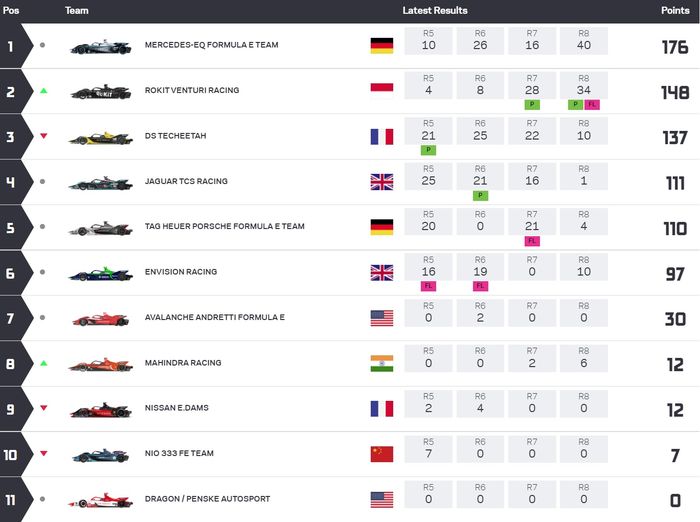The height and width of the screenshot is (522, 700).
Task: Click the green up arrow for Venturi
Action: pyautogui.click(x=43, y=91)
